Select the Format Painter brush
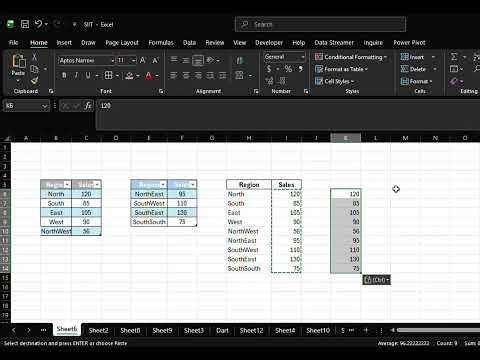The image size is (480, 360). coord(34,80)
